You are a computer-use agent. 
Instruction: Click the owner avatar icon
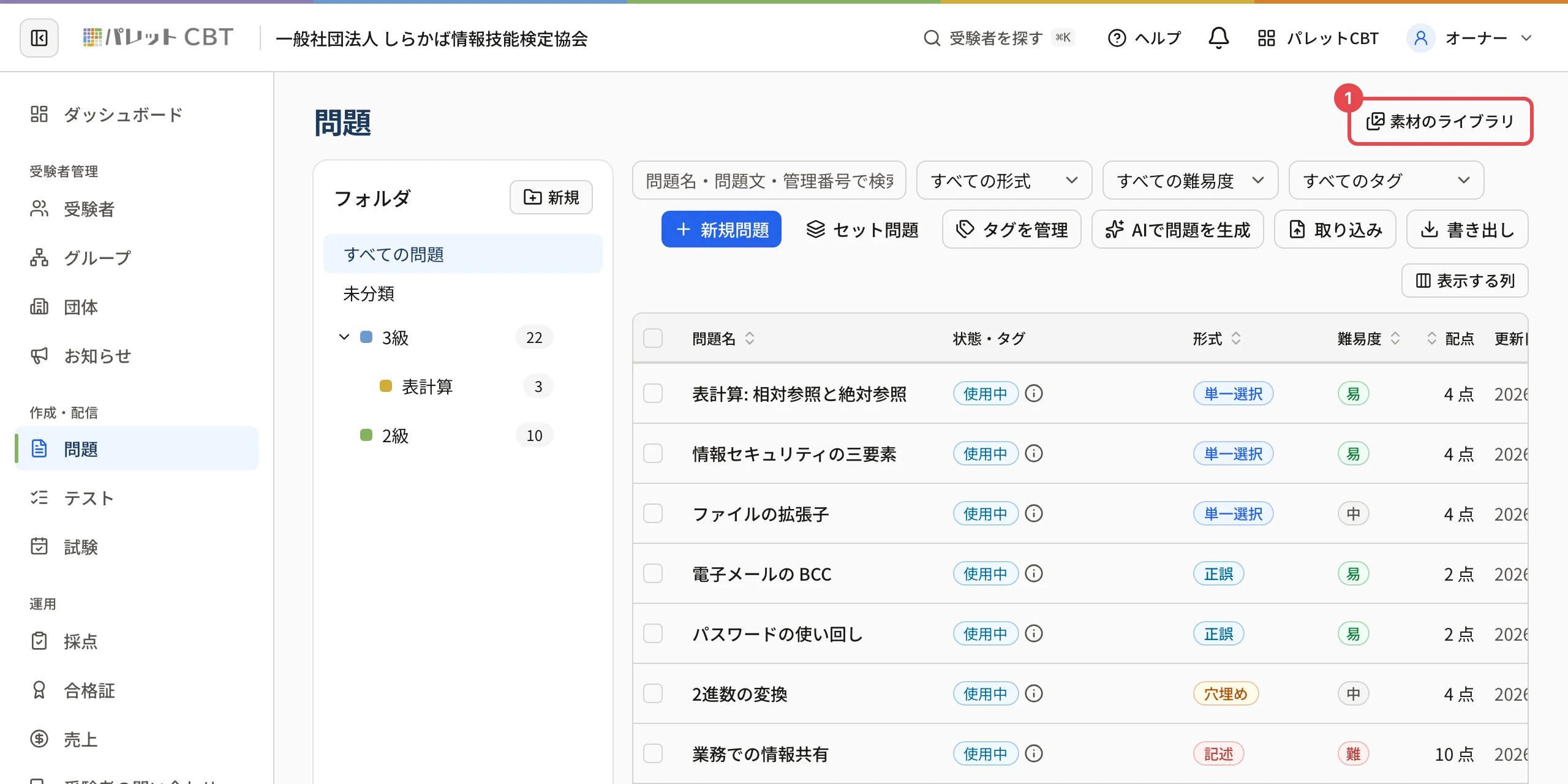click(x=1421, y=38)
